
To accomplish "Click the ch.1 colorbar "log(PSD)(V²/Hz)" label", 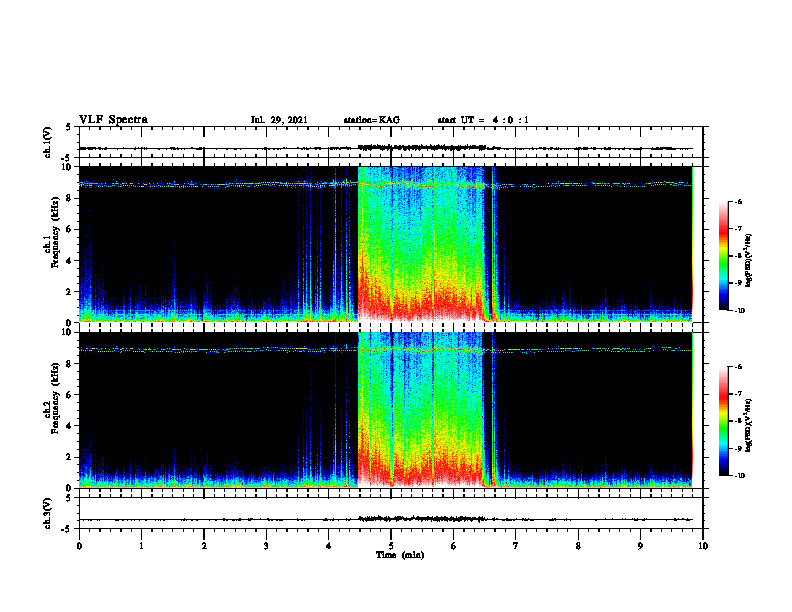I will (749, 260).
